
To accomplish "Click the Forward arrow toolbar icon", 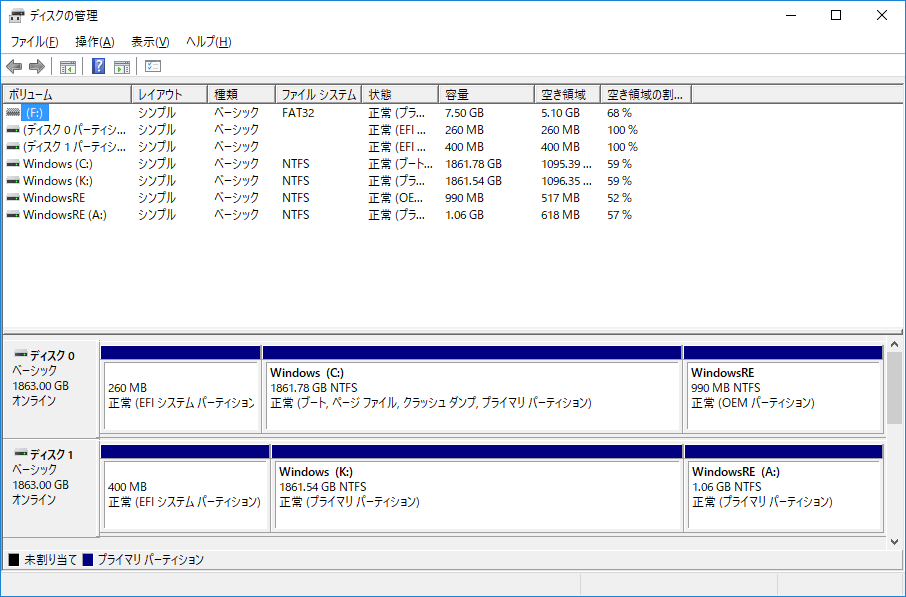I will (x=37, y=67).
